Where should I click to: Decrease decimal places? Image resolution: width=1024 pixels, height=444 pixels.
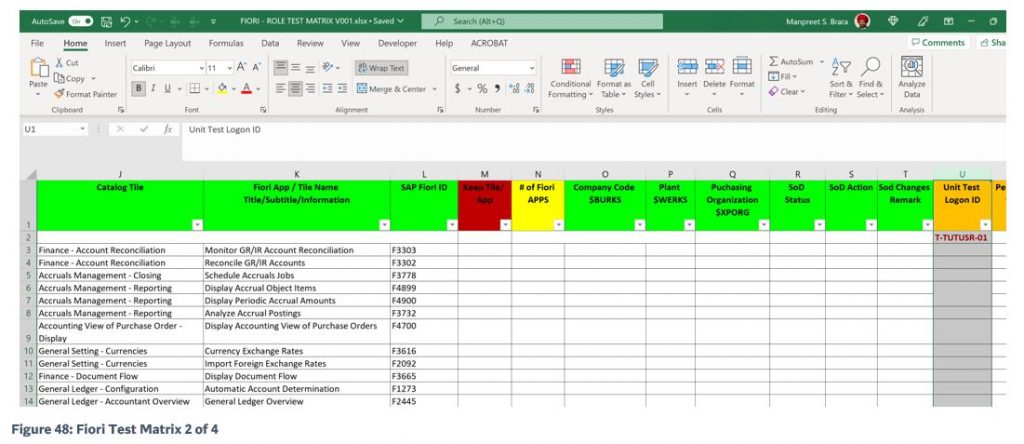[530, 89]
